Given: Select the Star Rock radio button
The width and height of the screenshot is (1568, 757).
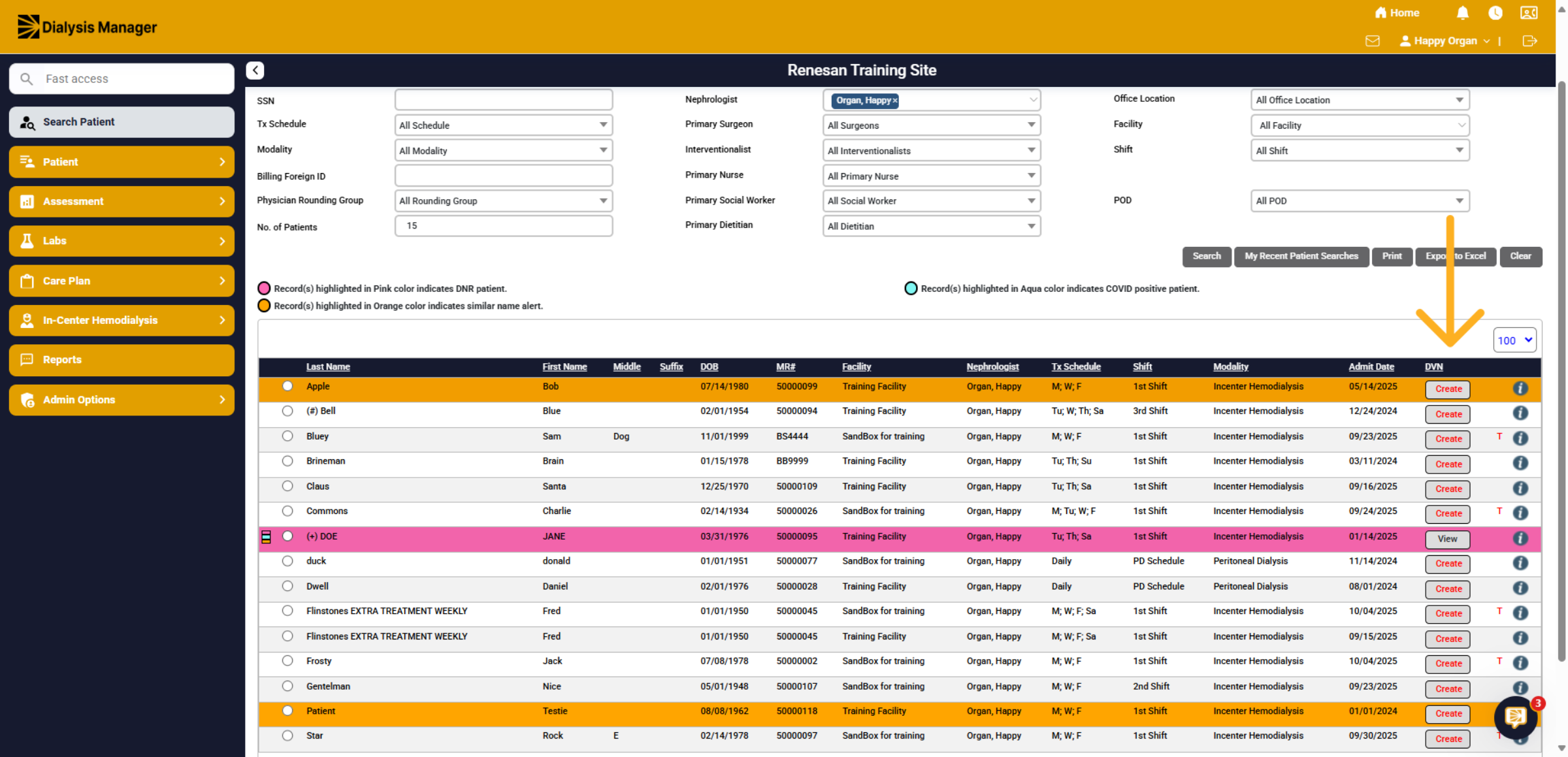Looking at the screenshot, I should pyautogui.click(x=287, y=735).
